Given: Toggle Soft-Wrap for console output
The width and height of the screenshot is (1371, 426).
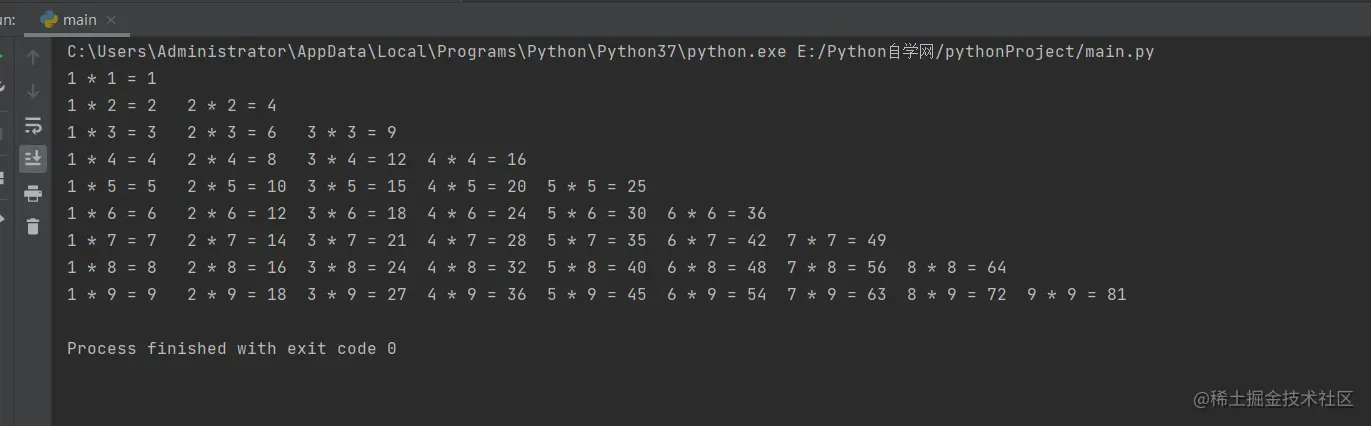Looking at the screenshot, I should click(33, 125).
